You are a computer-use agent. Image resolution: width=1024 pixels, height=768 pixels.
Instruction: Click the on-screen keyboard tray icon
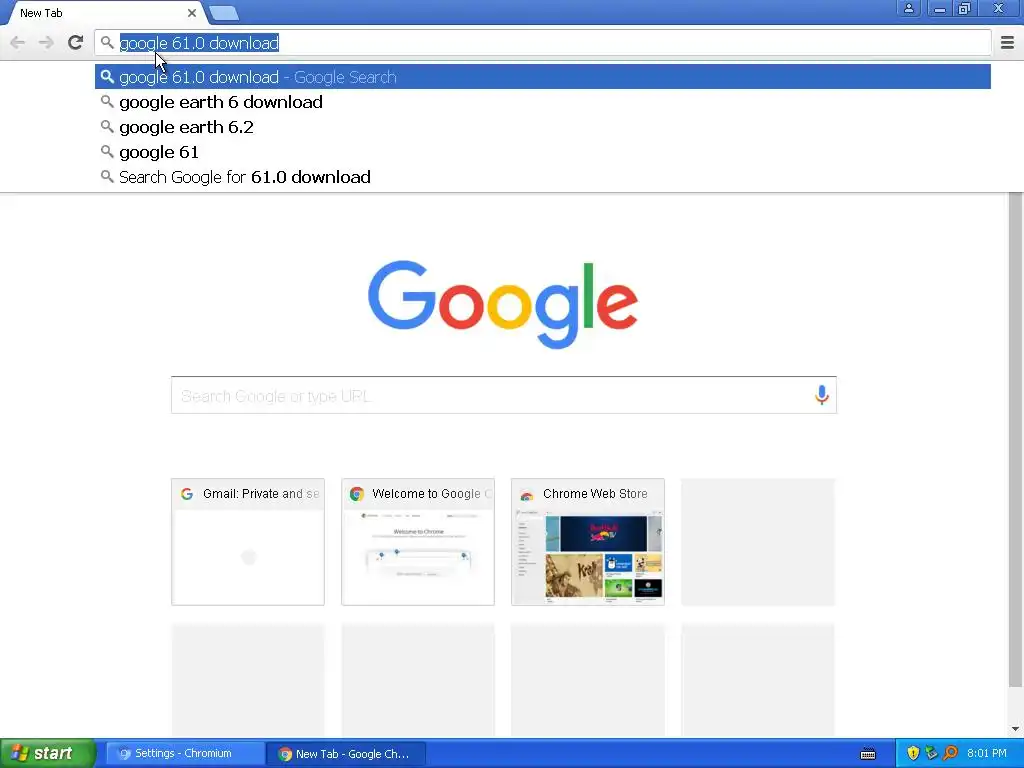coord(868,754)
